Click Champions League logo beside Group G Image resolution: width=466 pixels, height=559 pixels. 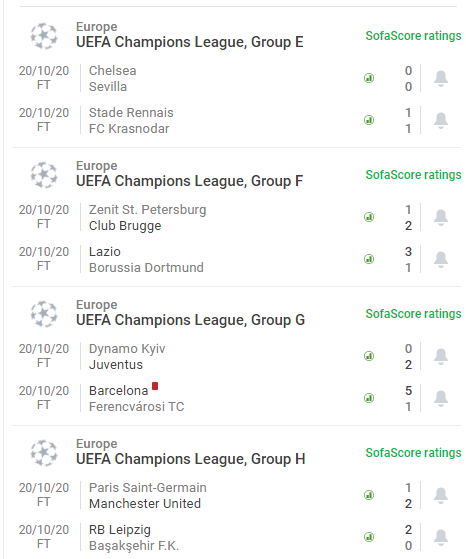point(43,314)
